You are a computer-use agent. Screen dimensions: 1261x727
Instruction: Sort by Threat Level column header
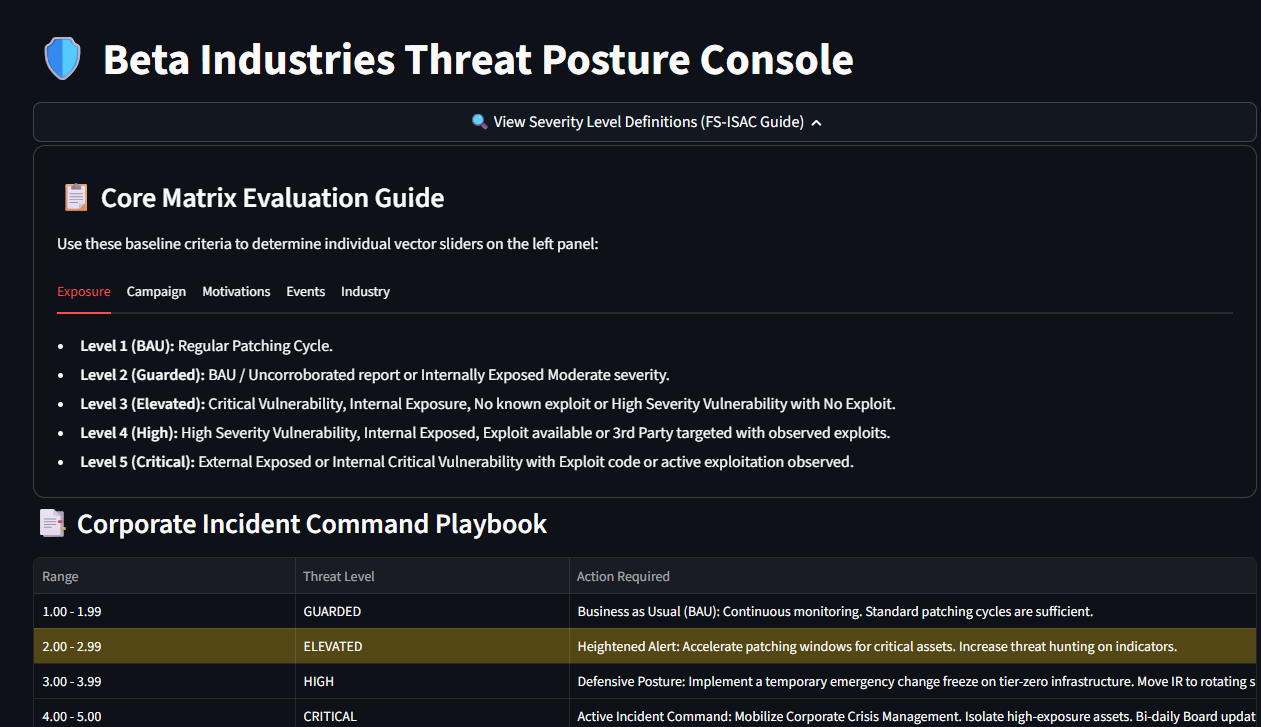[x=432, y=576]
